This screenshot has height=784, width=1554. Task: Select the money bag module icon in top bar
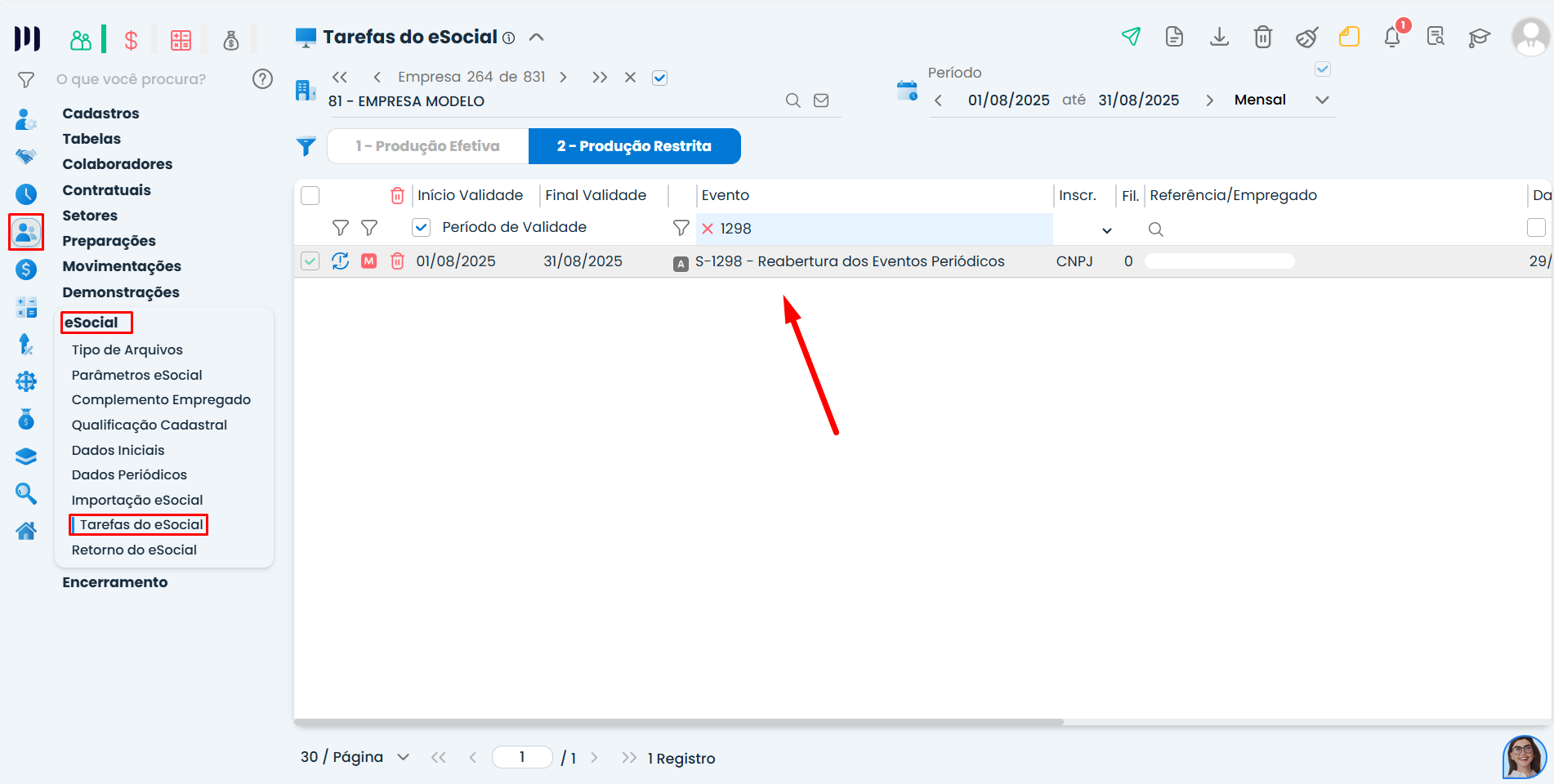231,40
